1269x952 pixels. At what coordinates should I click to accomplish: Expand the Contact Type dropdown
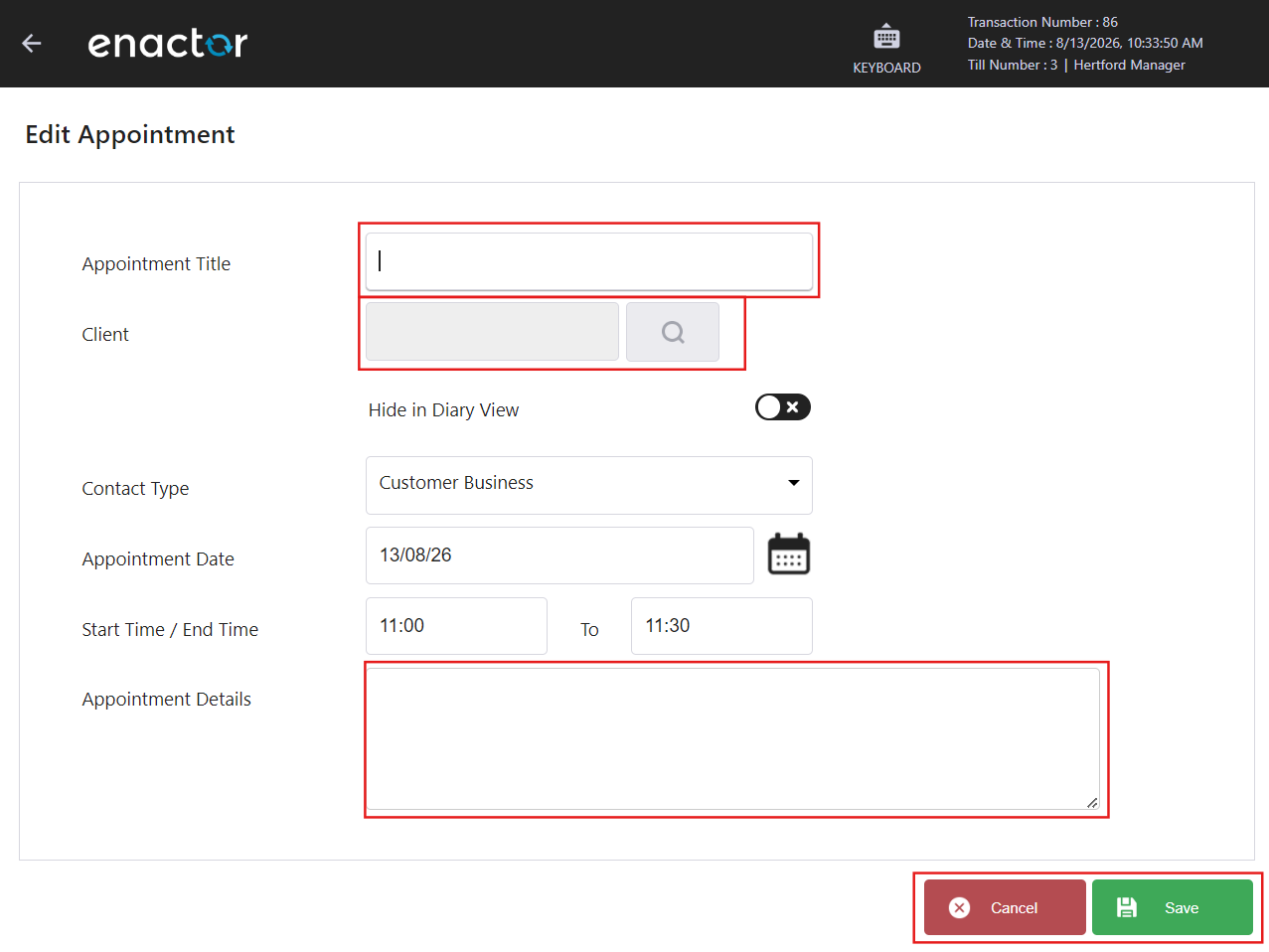pyautogui.click(x=589, y=485)
